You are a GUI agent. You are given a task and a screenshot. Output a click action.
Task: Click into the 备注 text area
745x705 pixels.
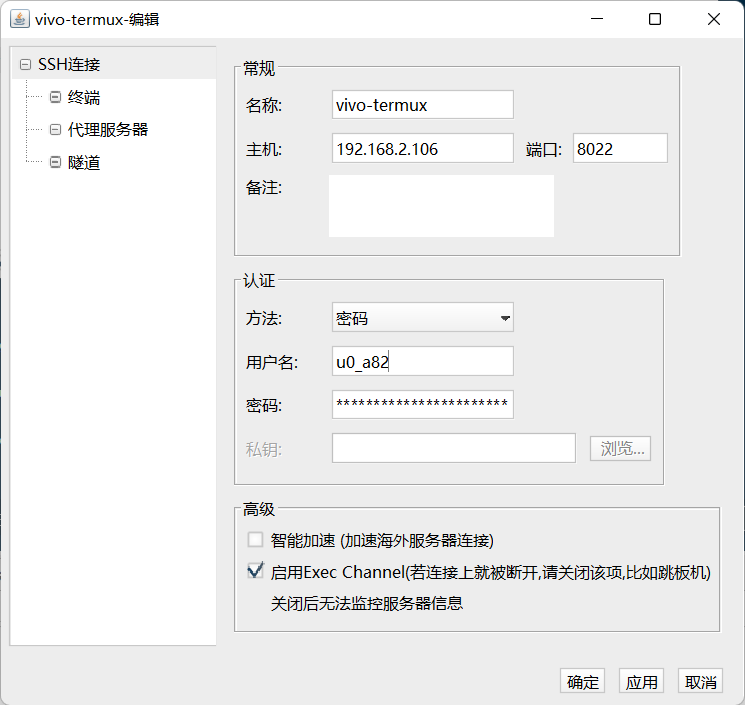(441, 206)
